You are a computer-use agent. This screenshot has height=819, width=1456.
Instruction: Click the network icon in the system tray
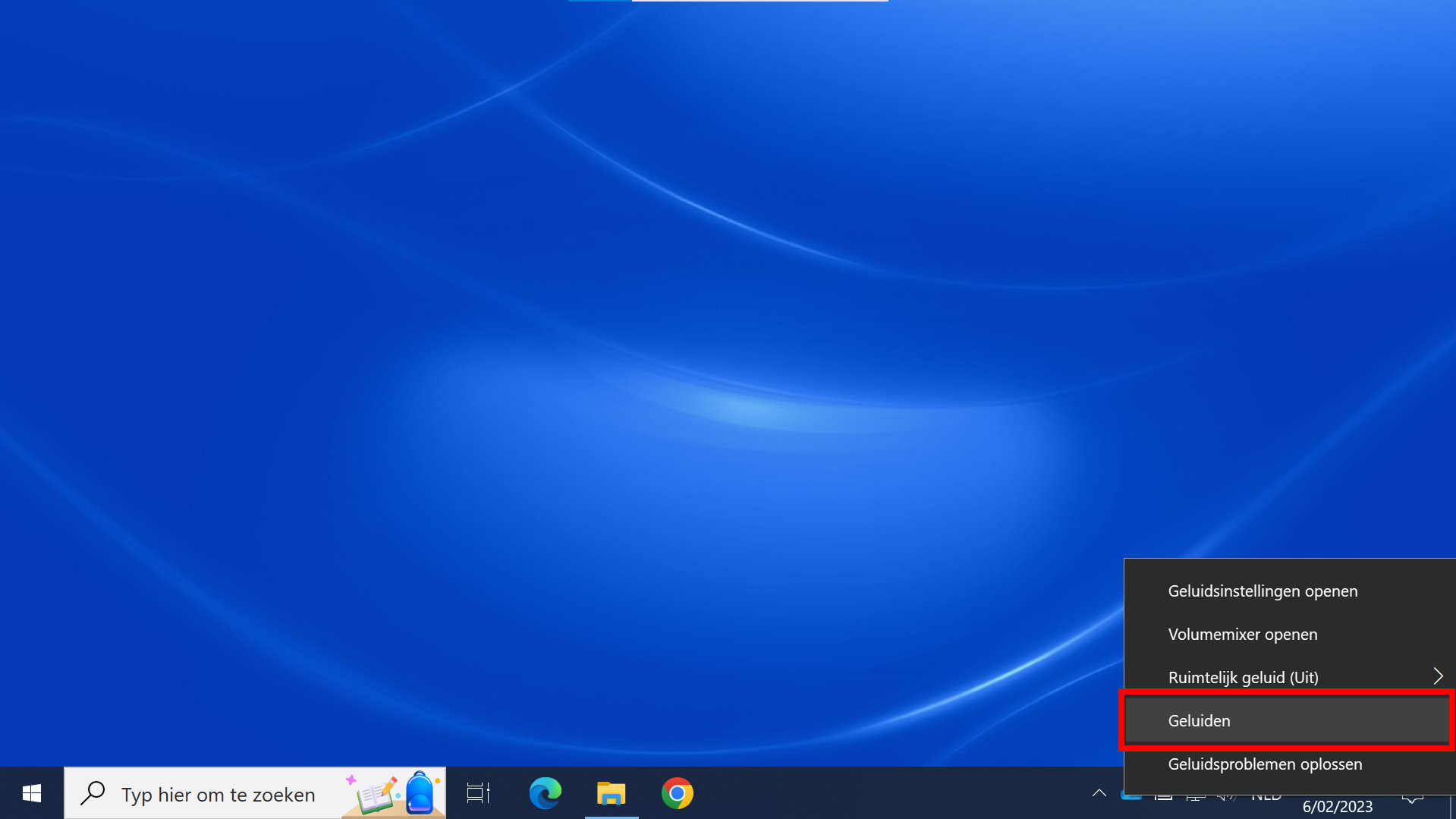click(x=1195, y=797)
